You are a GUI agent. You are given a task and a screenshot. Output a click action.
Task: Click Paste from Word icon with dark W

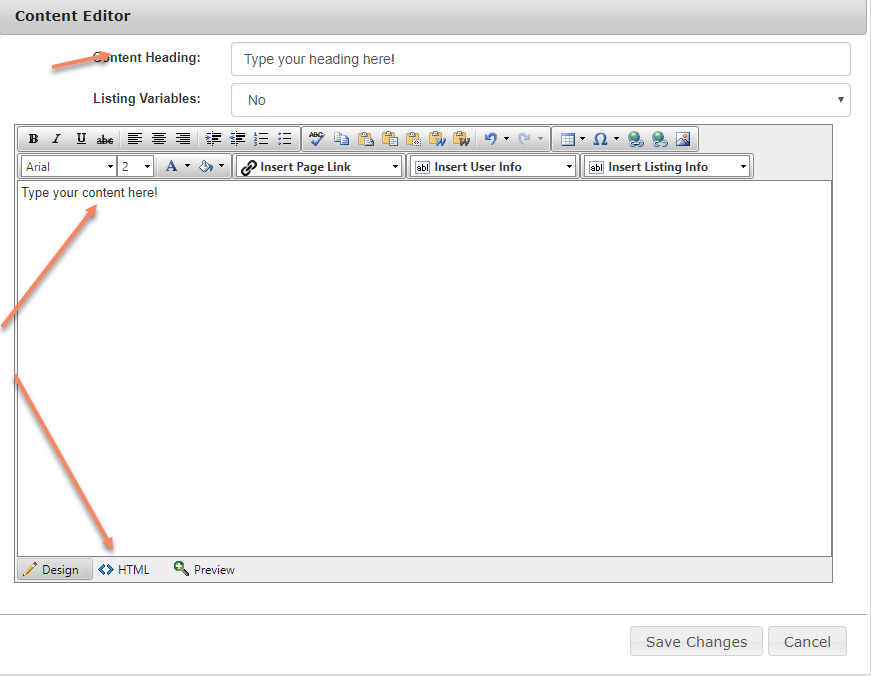[462, 139]
